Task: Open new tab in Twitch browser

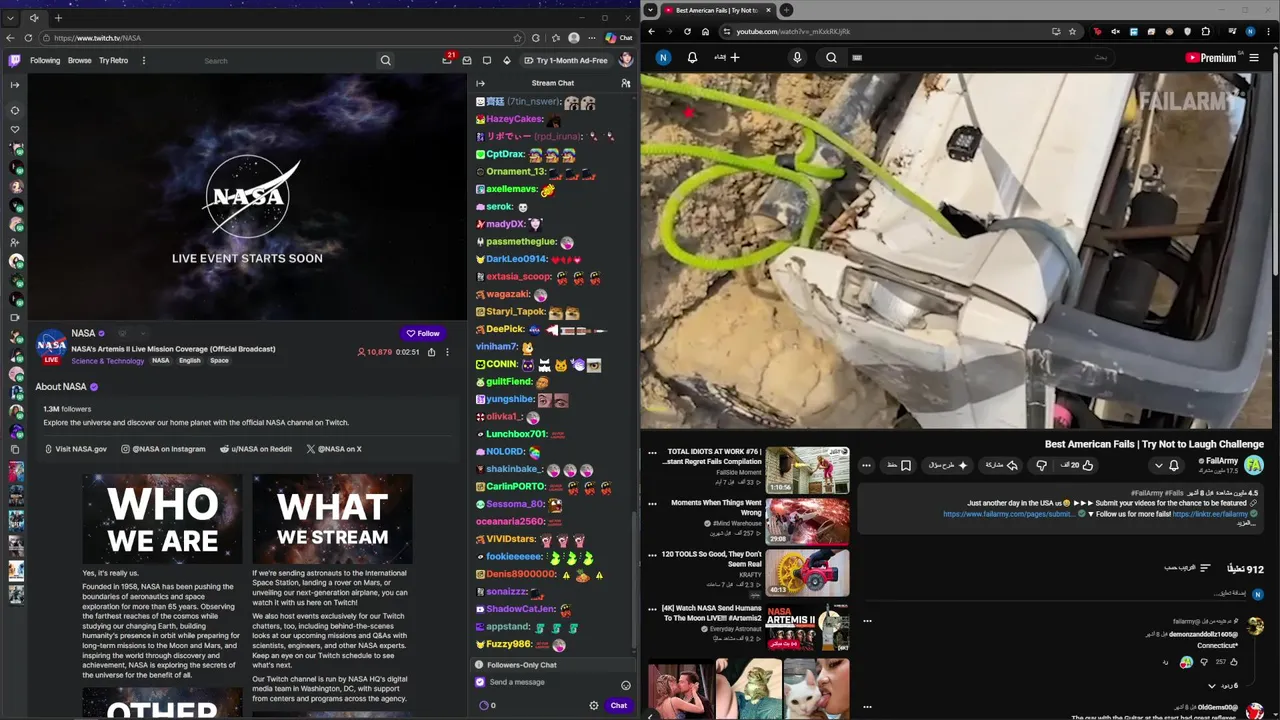Action: tap(58, 18)
